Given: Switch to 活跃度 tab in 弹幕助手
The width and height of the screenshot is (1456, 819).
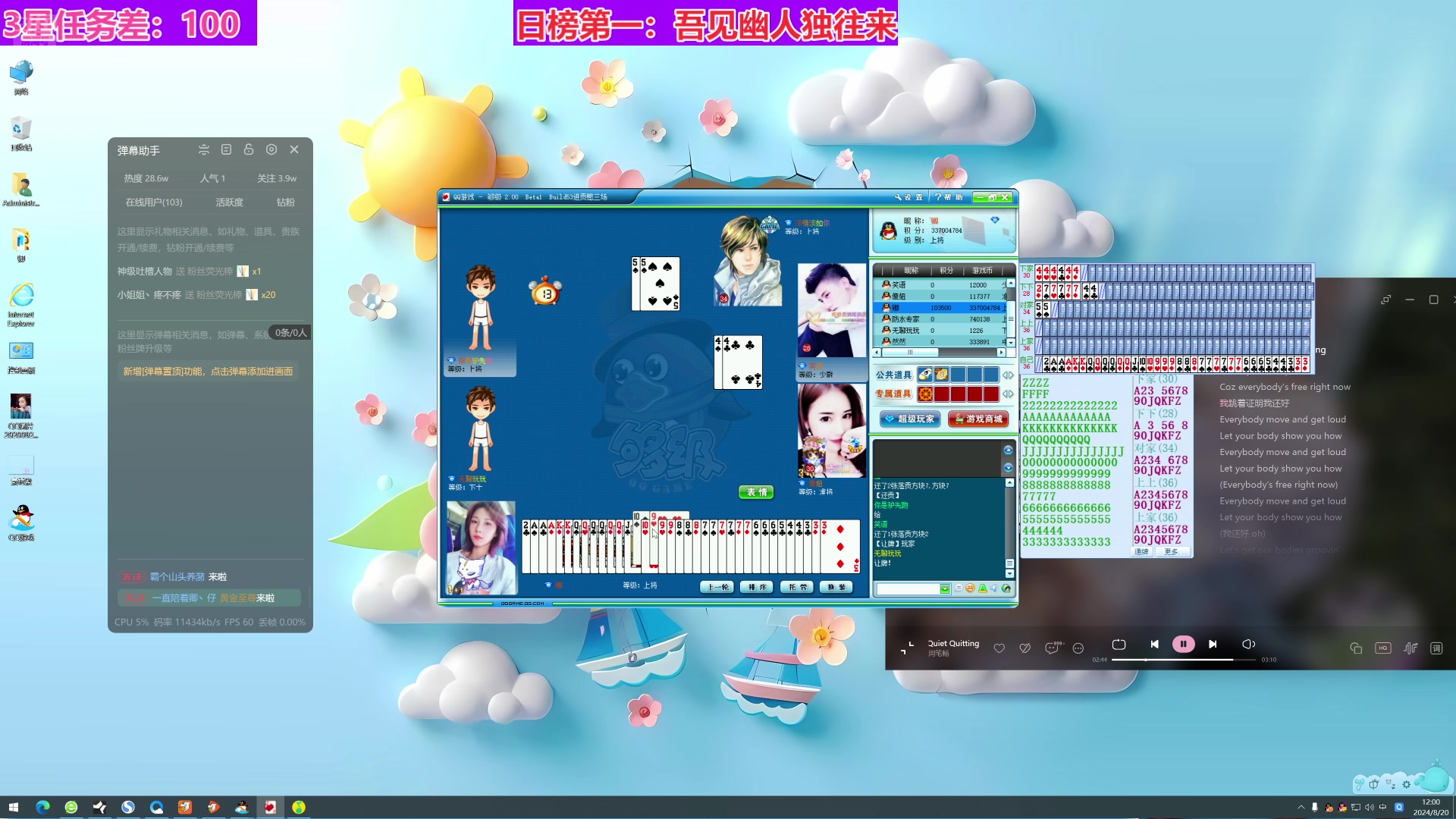Looking at the screenshot, I should tap(229, 202).
